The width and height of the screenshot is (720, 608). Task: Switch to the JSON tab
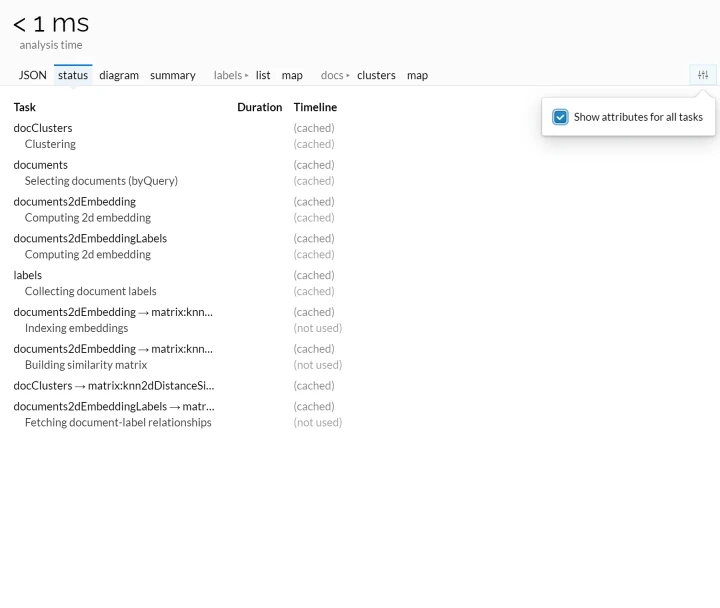pos(33,75)
